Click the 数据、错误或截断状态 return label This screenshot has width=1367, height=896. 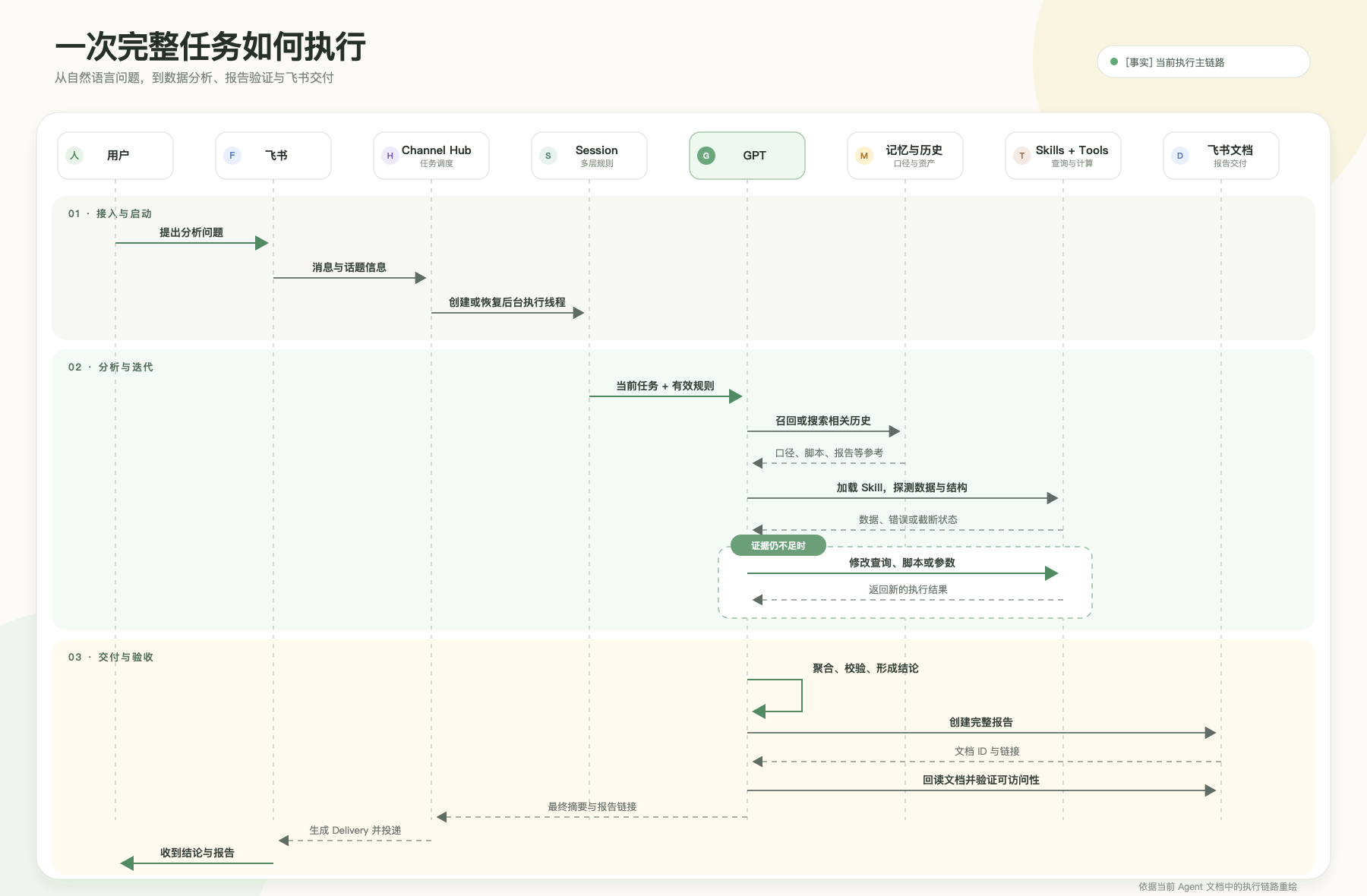(x=908, y=519)
